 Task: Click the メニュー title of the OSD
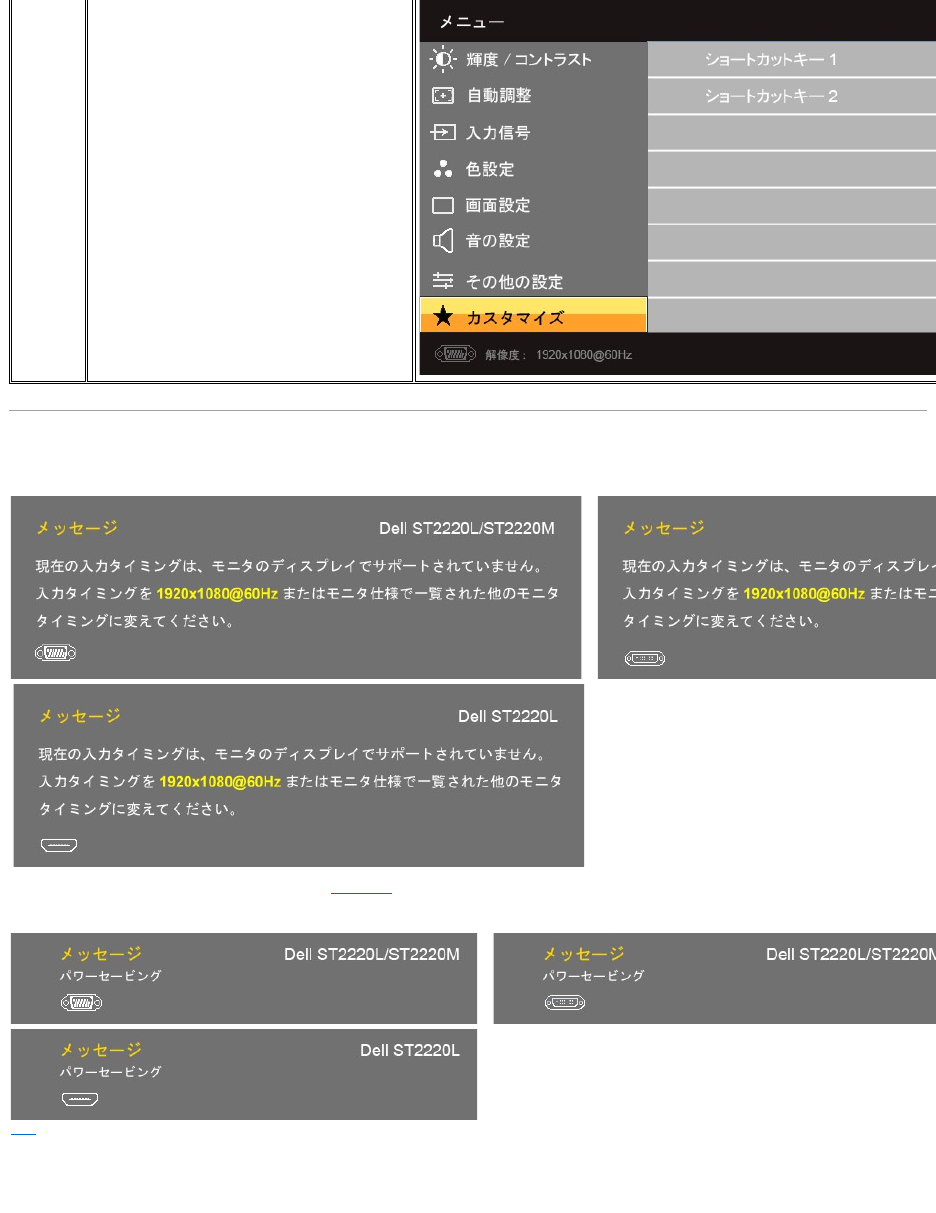[x=472, y=21]
